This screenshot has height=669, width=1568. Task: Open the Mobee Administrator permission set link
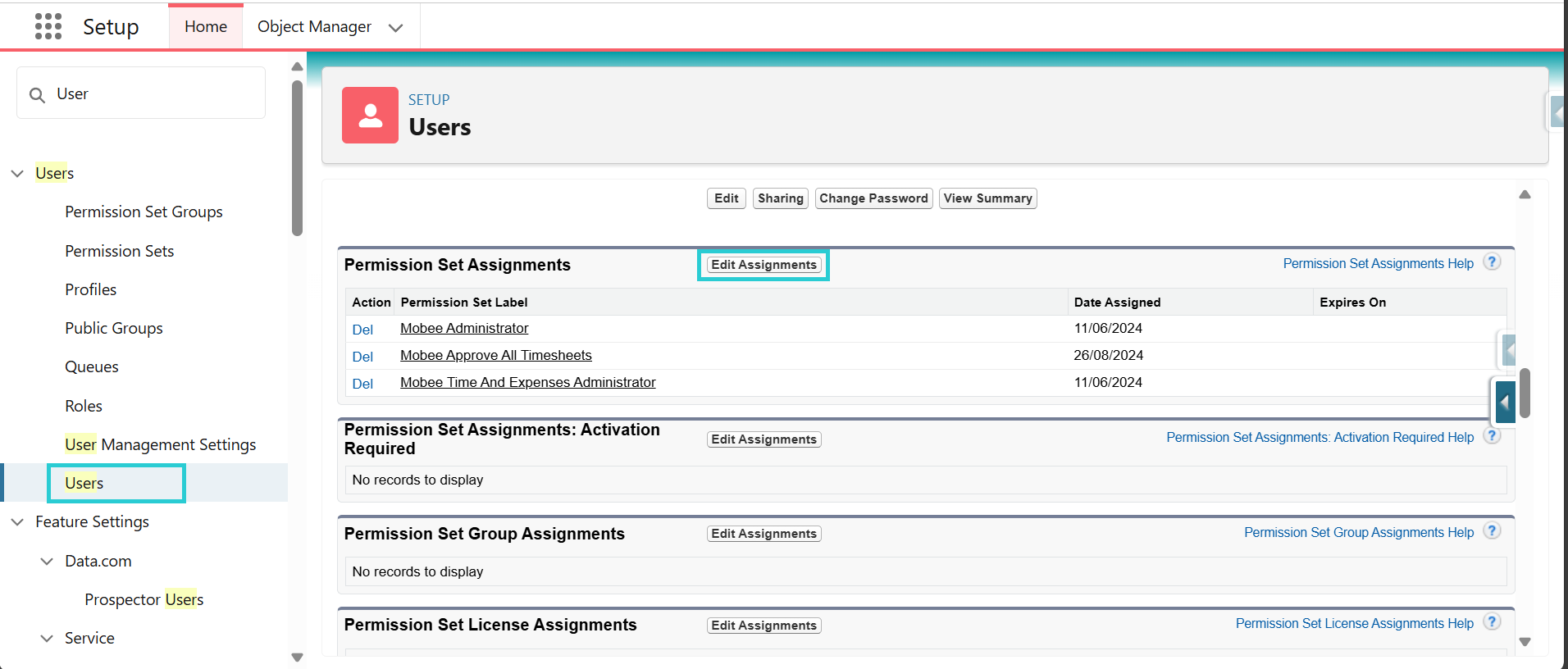tap(464, 328)
